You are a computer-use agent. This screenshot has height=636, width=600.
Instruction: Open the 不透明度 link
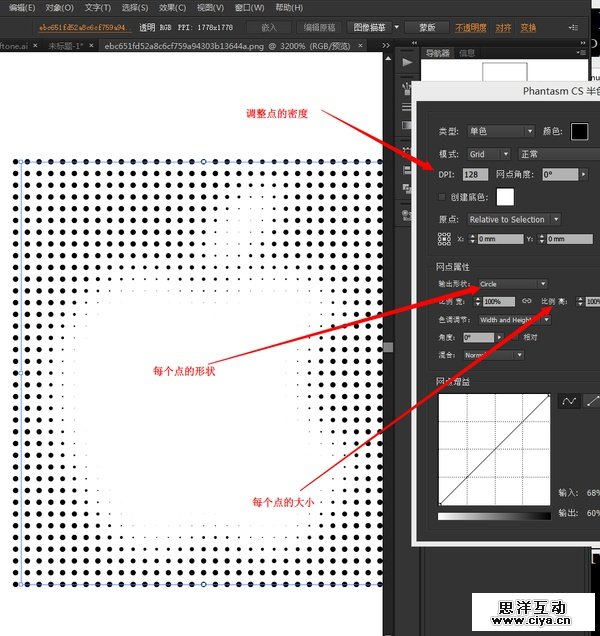pos(471,28)
